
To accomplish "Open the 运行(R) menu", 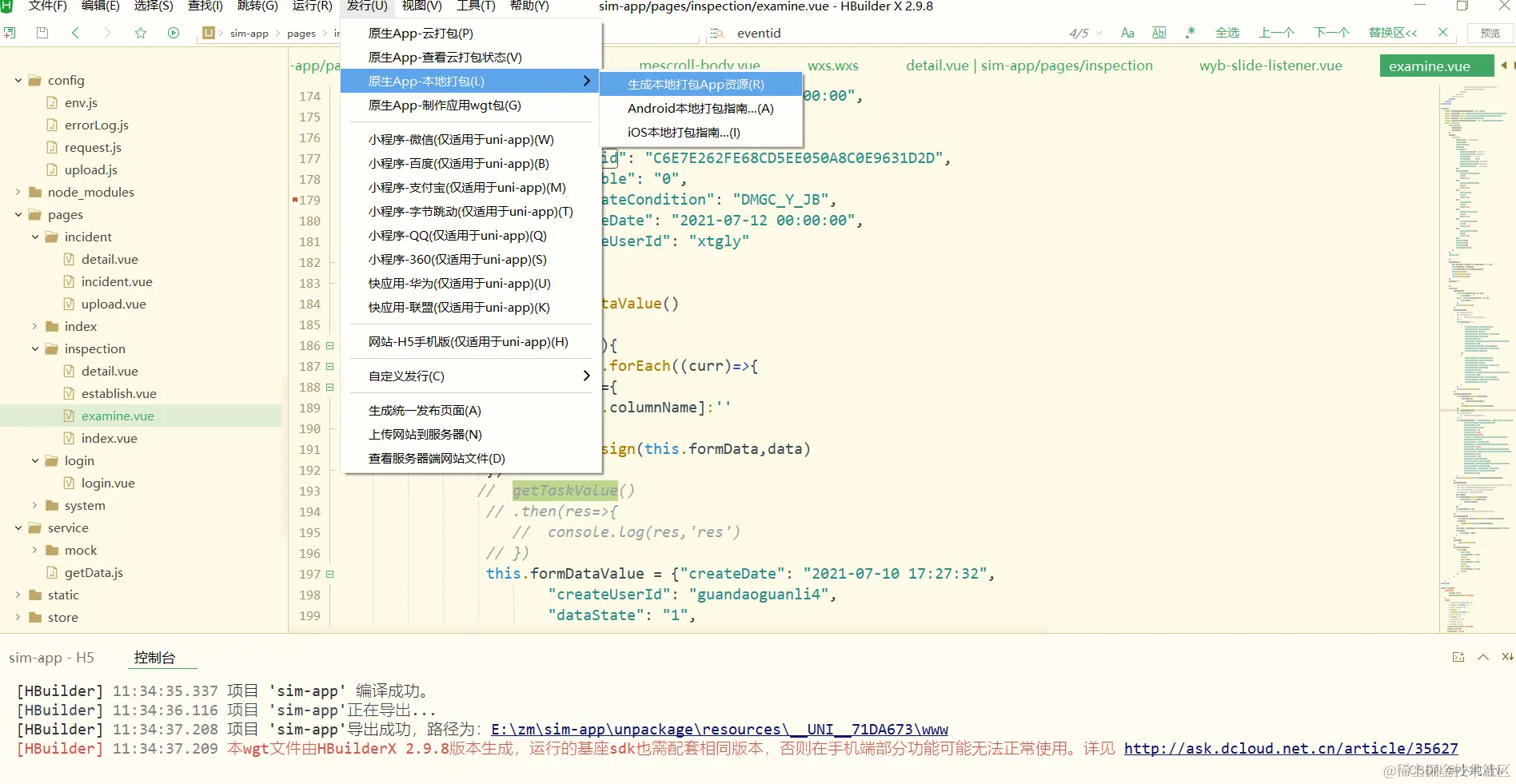I will click(x=312, y=6).
